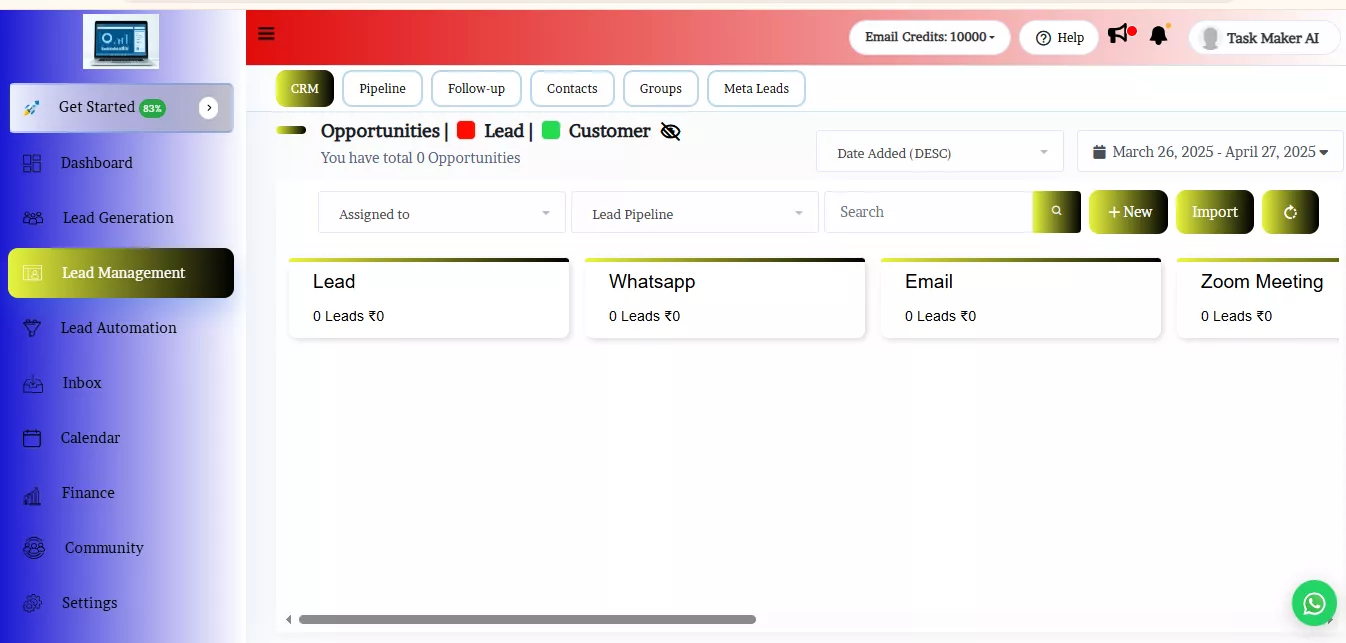Open the hamburger menu icon
This screenshot has height=643, width=1346.
tap(266, 34)
